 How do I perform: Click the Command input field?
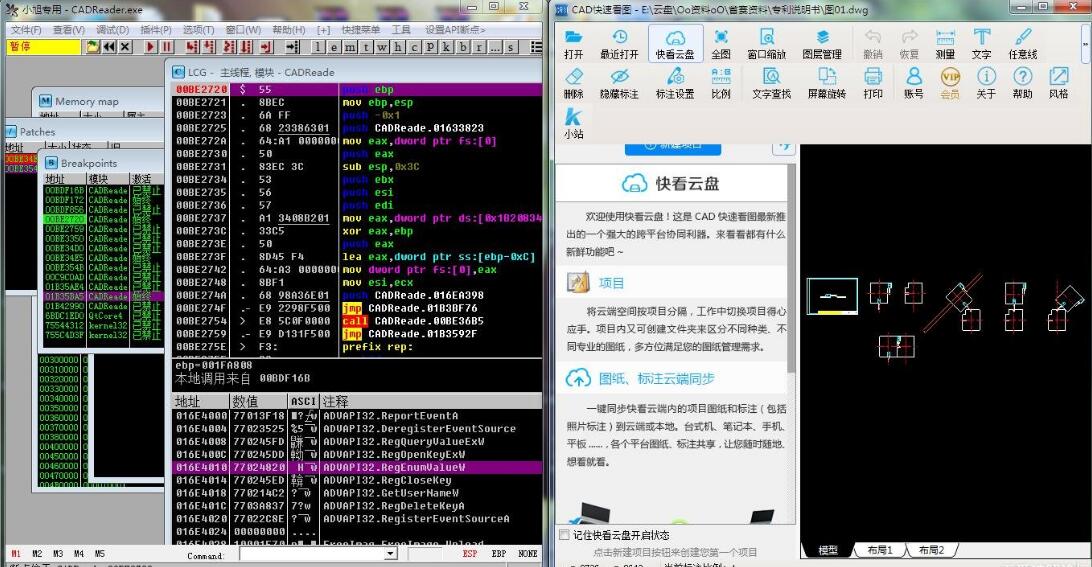[313, 554]
